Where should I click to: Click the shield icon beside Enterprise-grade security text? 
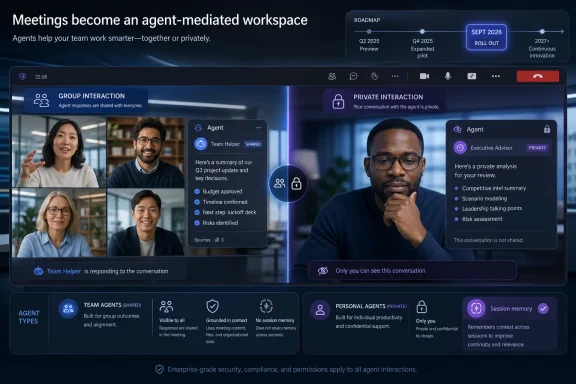[159, 369]
